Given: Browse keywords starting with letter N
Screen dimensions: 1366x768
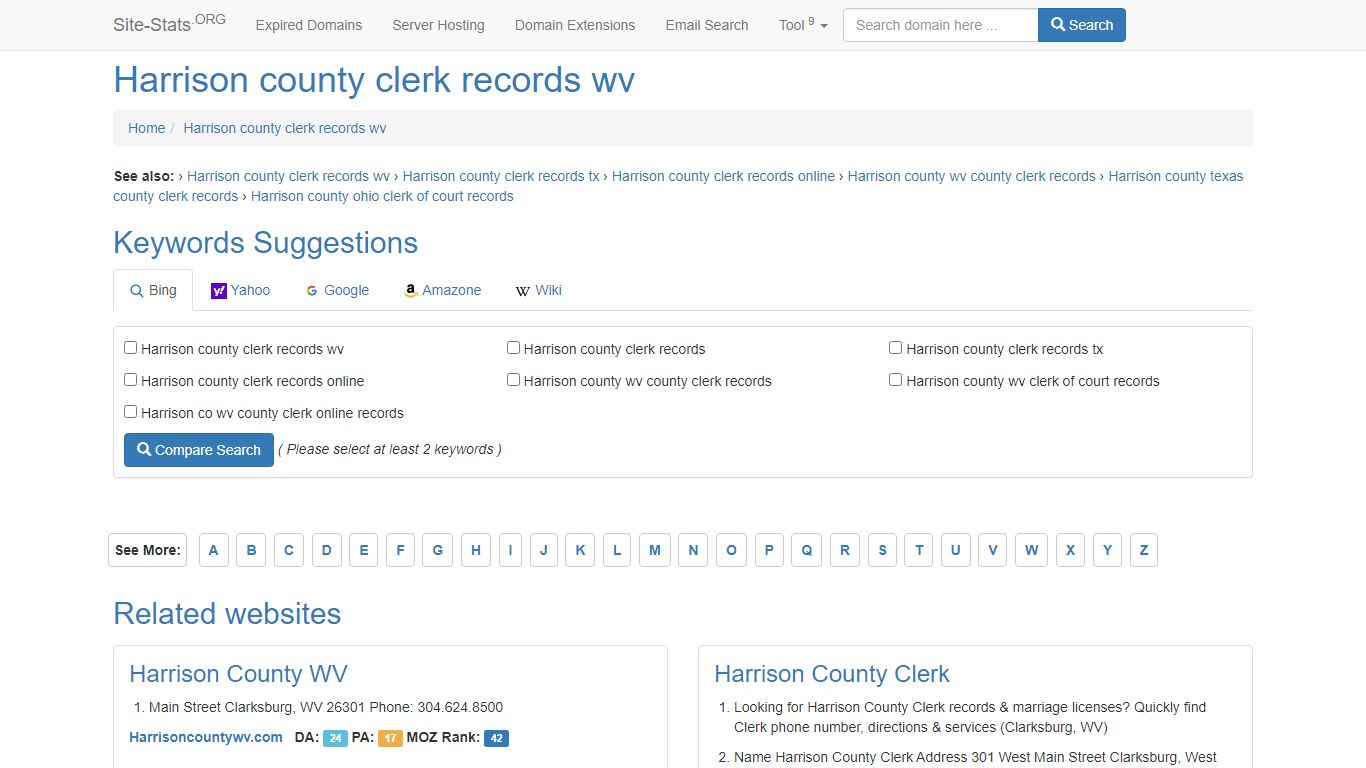Looking at the screenshot, I should [693, 550].
